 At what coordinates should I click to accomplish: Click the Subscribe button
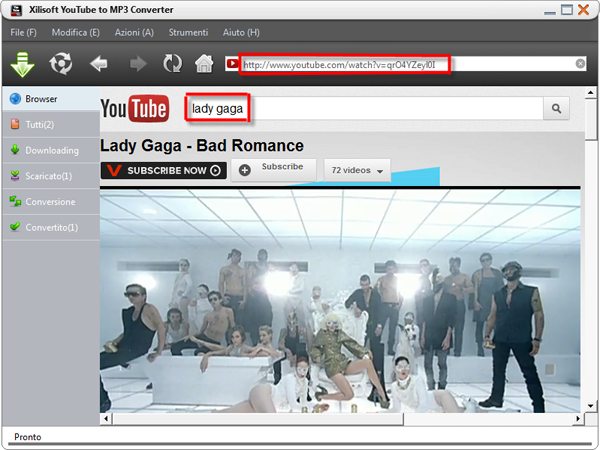tap(274, 170)
